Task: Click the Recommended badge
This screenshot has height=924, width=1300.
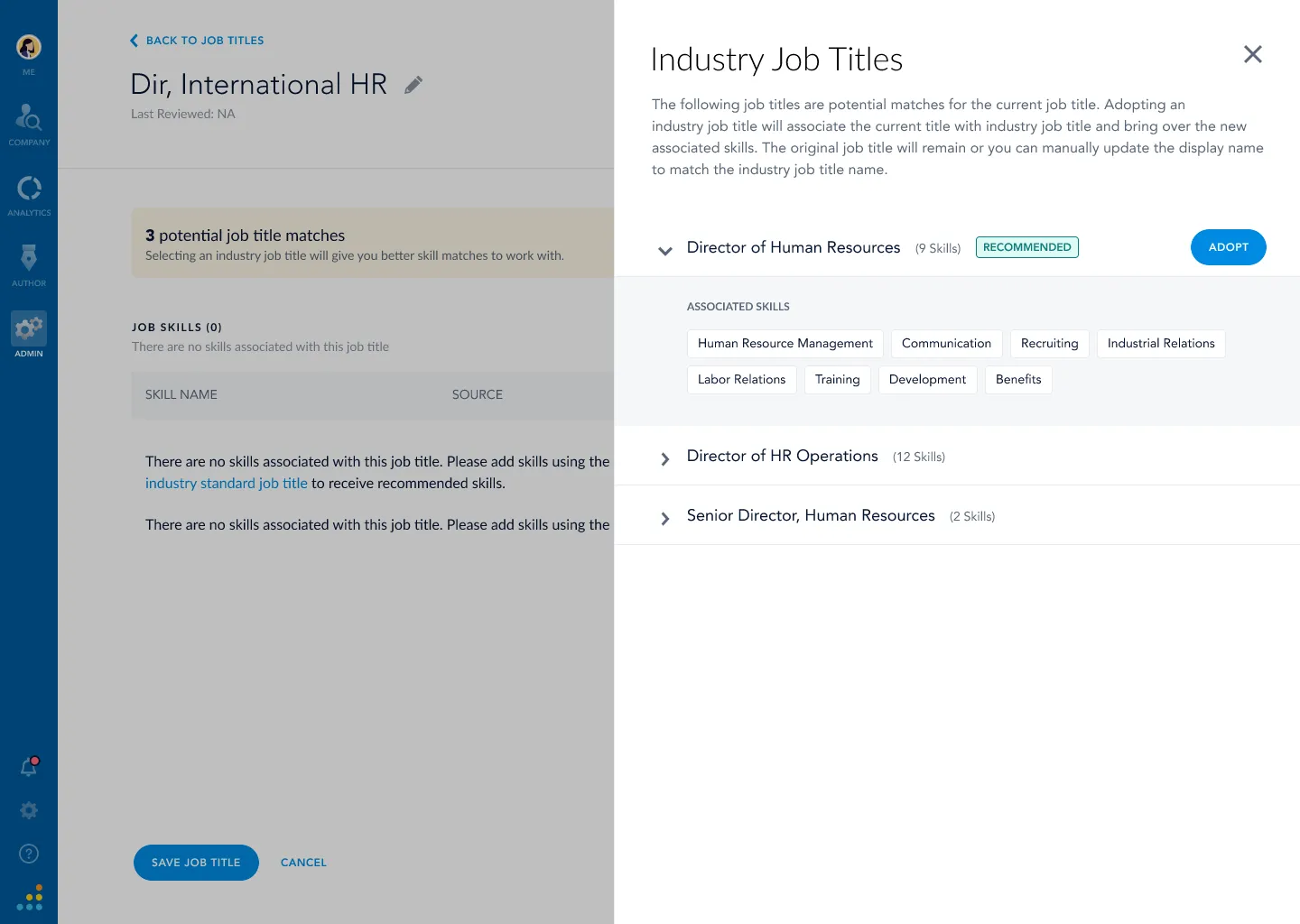Action: [1027, 247]
